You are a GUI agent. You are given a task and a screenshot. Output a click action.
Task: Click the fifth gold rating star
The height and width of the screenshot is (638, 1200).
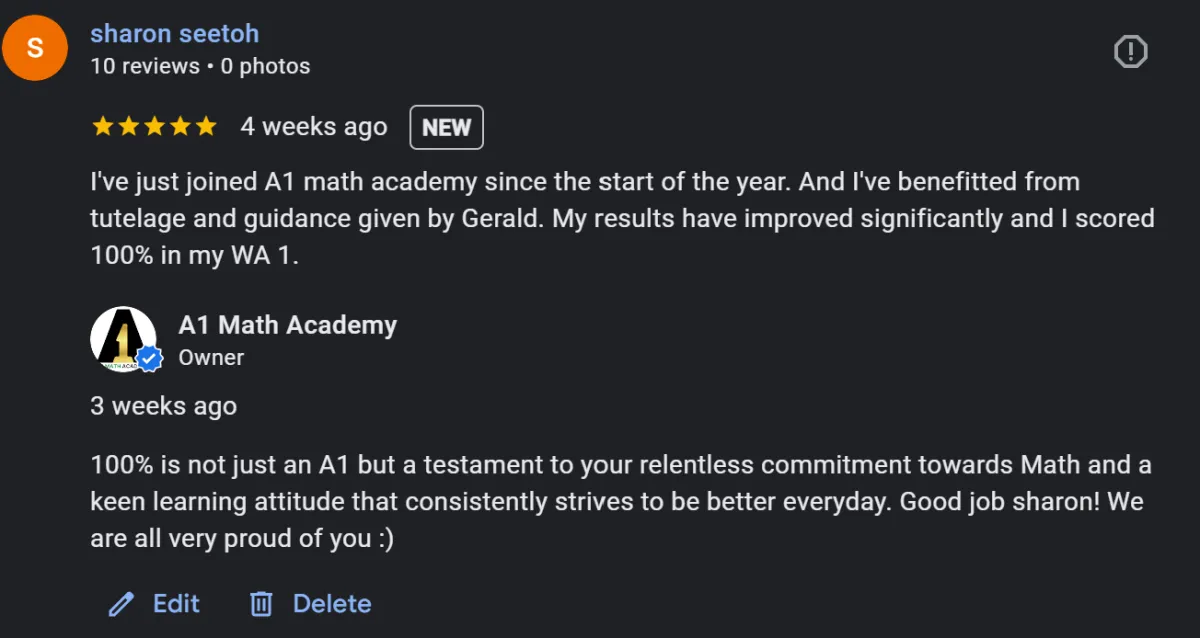click(x=206, y=127)
